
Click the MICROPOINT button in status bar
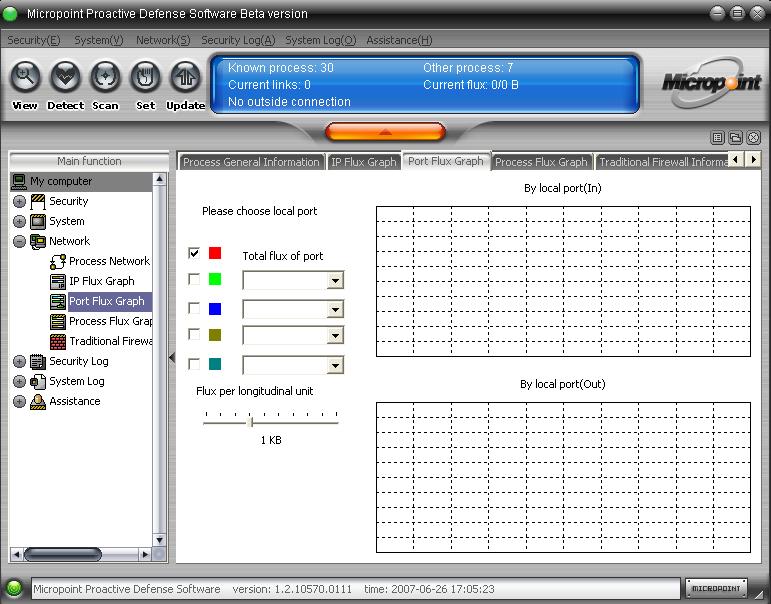coord(716,588)
